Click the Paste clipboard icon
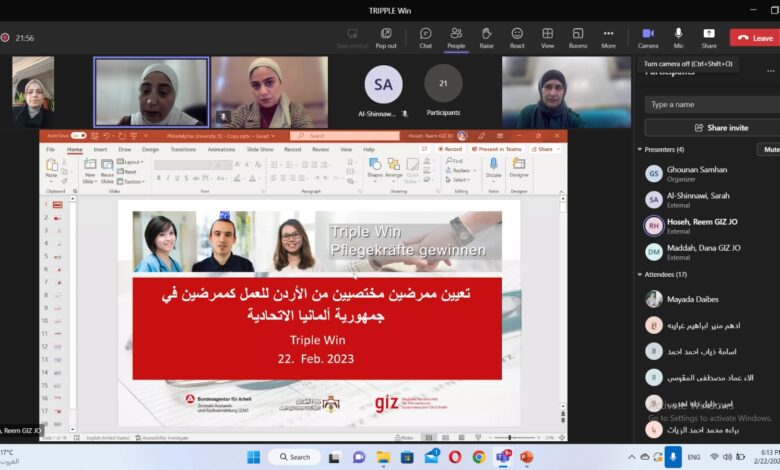Image resolution: width=780 pixels, height=470 pixels. (52, 165)
